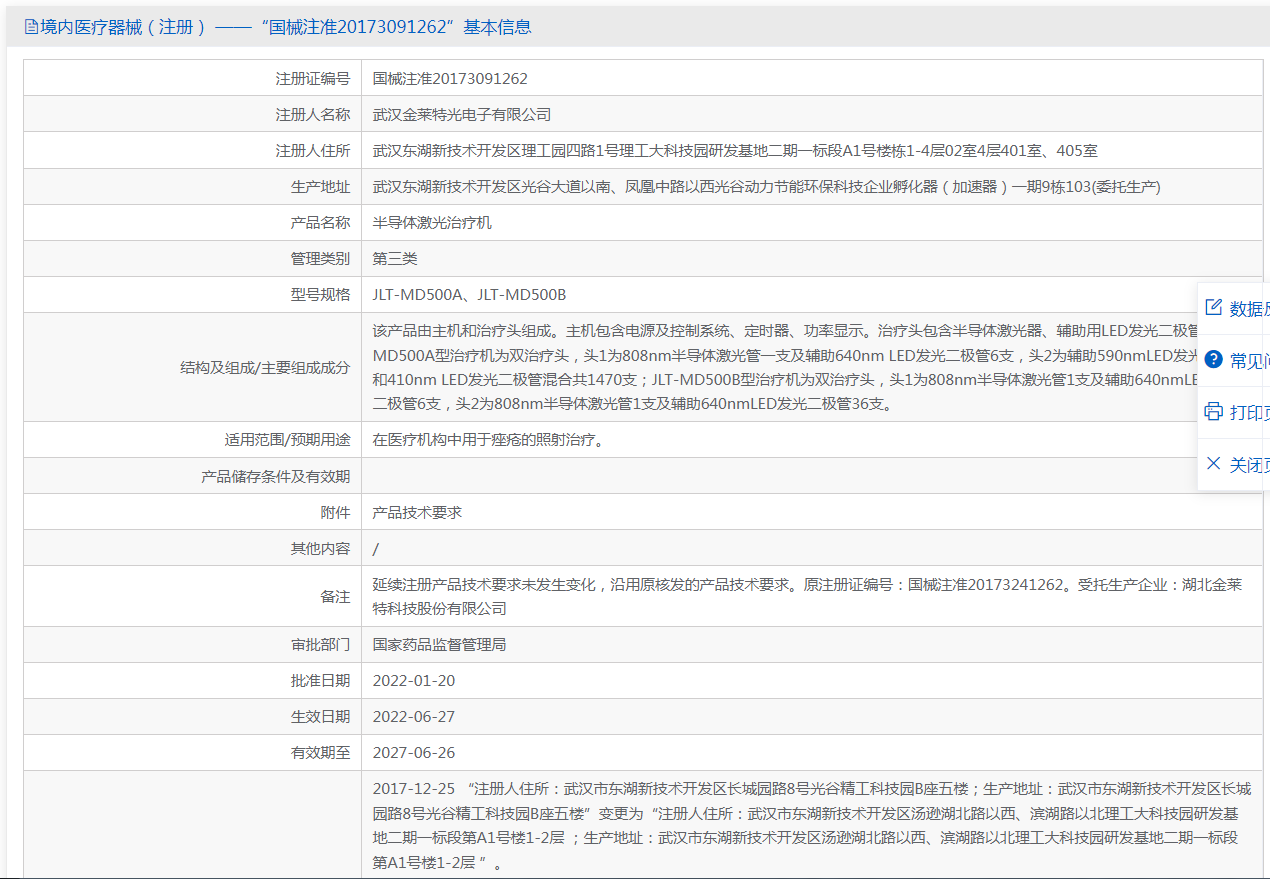1270x879 pixels.
Task: Select effective date 2022-06-27
Action: pyautogui.click(x=413, y=716)
